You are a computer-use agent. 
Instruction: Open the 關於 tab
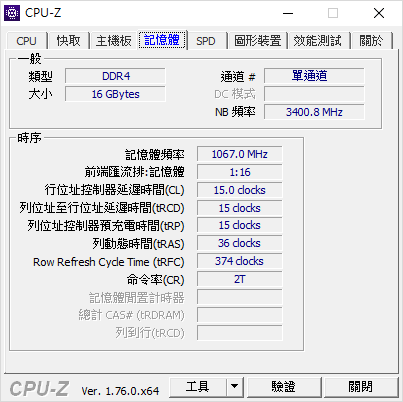[x=371, y=41]
